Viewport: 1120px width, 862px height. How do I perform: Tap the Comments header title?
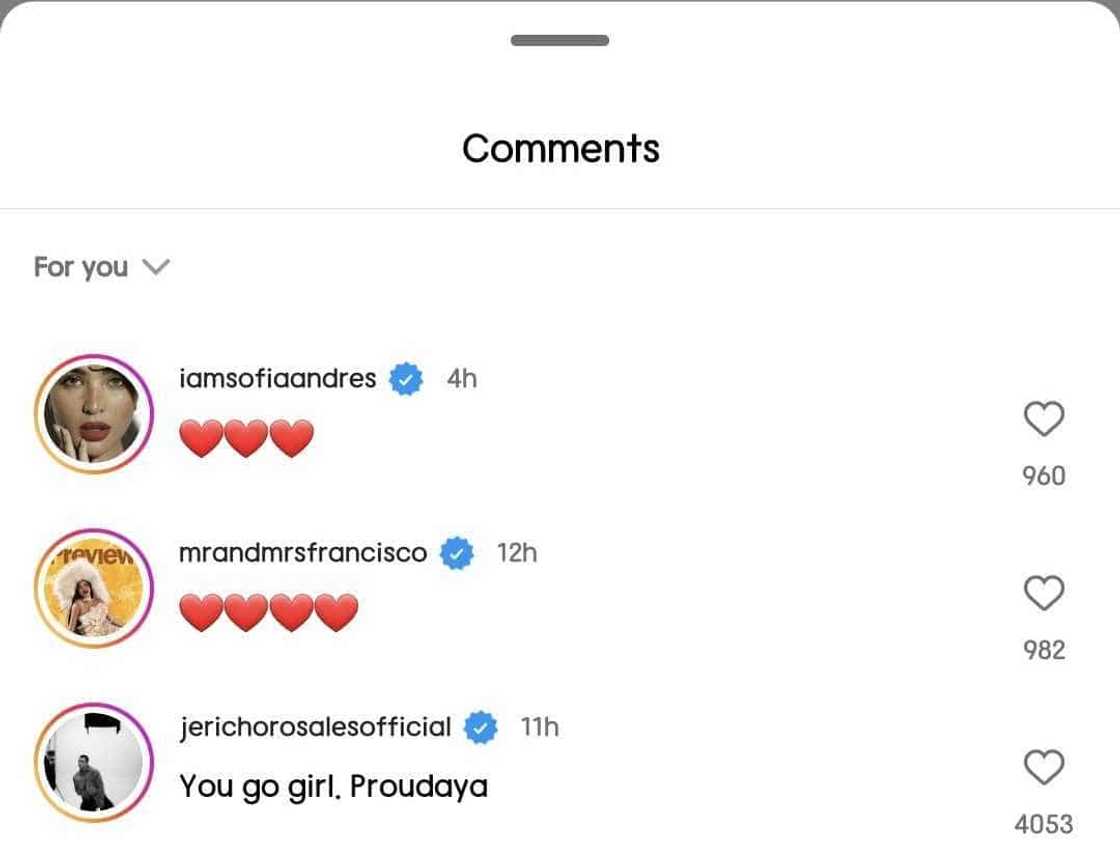coord(560,148)
